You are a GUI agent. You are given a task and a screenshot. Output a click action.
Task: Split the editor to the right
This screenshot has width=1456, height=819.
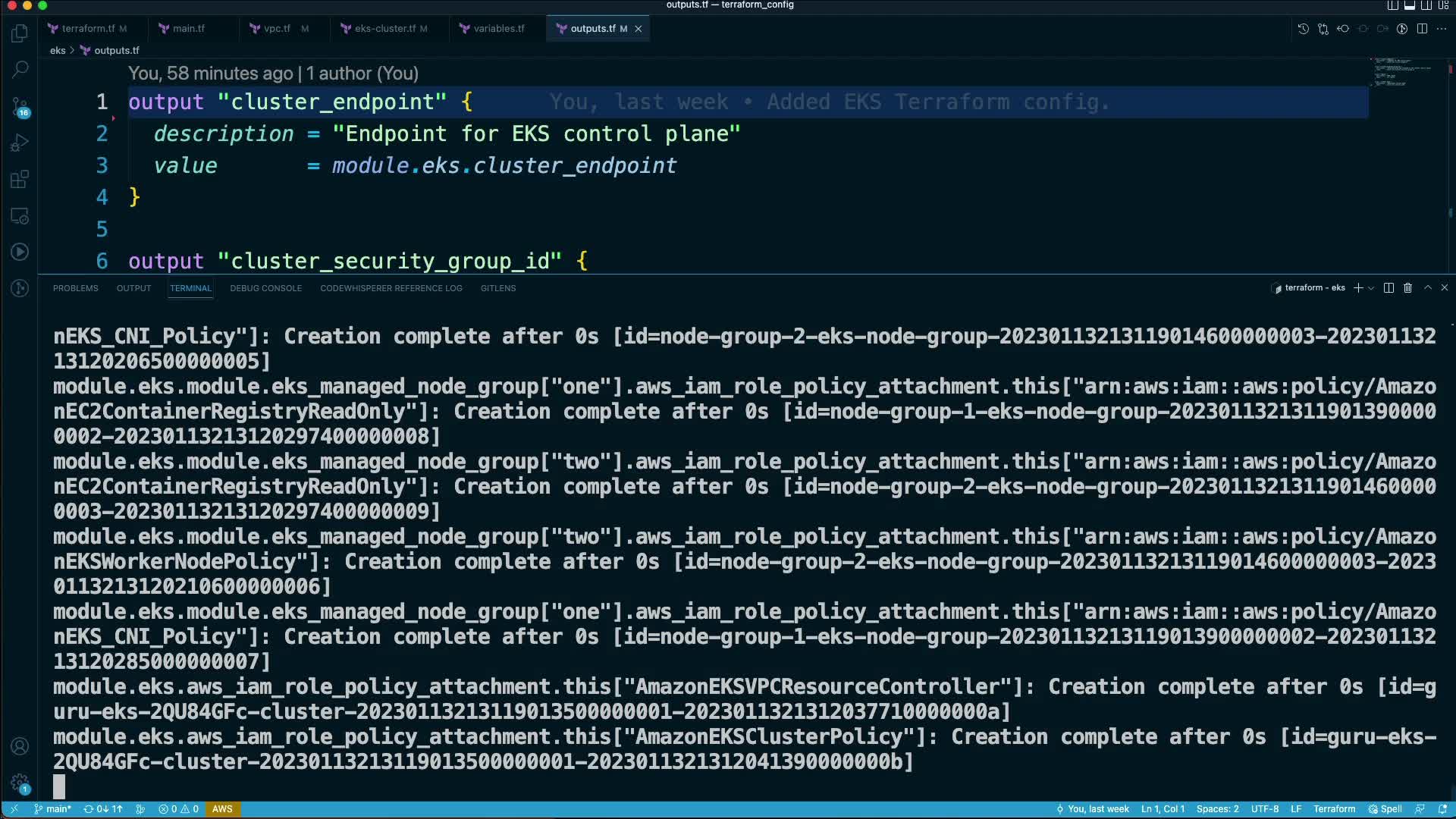(1422, 29)
